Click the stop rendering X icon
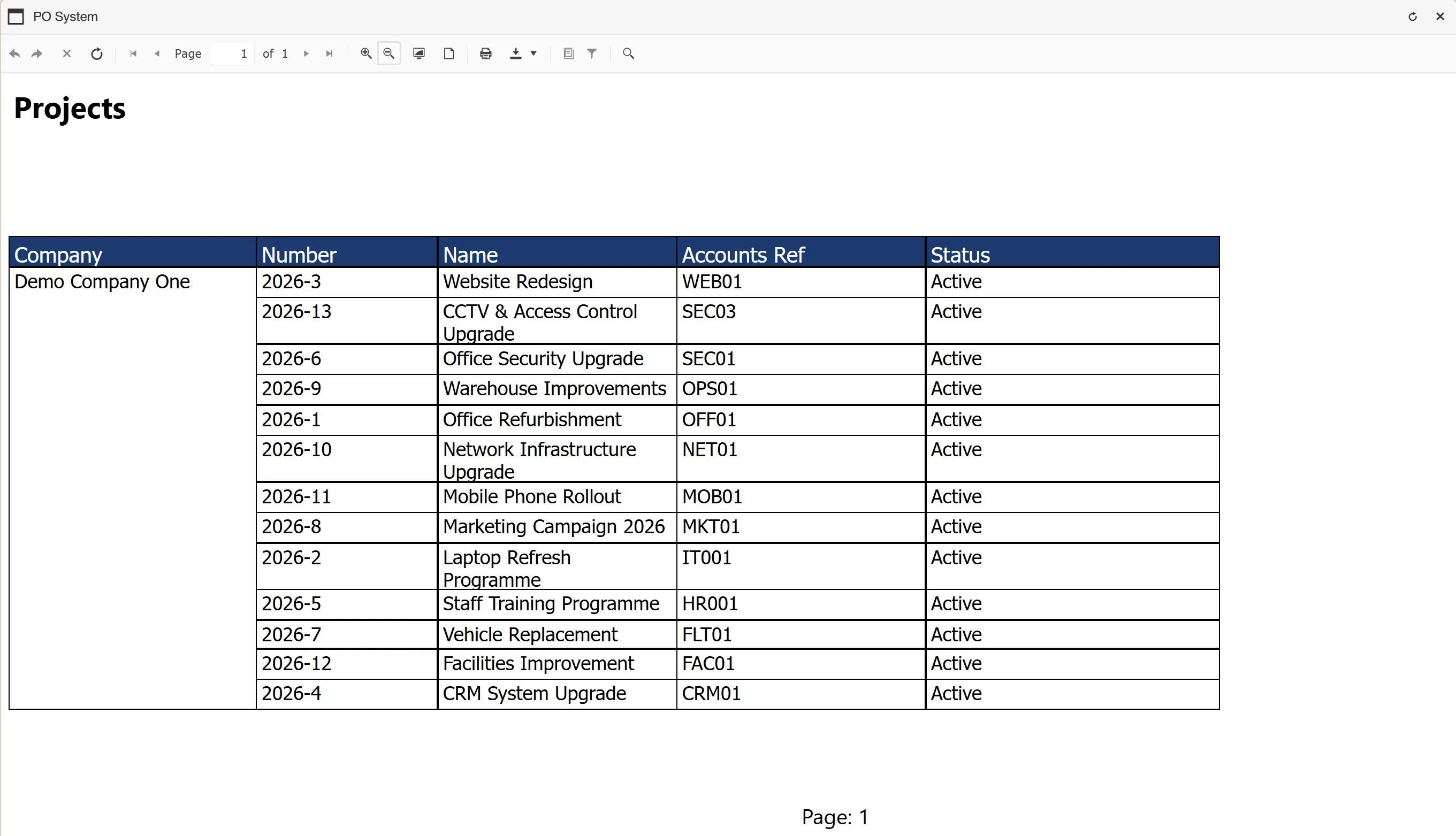The height and width of the screenshot is (836, 1456). coord(67,53)
